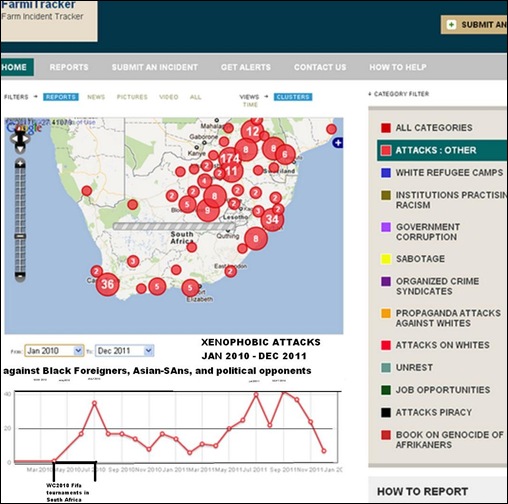508x504 pixels.
Task: Click the marker near East London labeled 2
Action: coord(230,271)
